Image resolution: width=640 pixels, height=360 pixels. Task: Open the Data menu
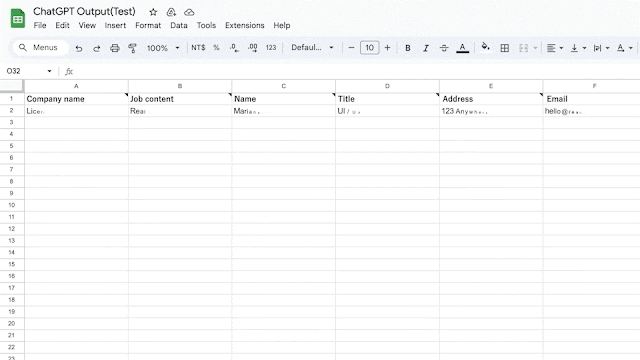coord(179,25)
